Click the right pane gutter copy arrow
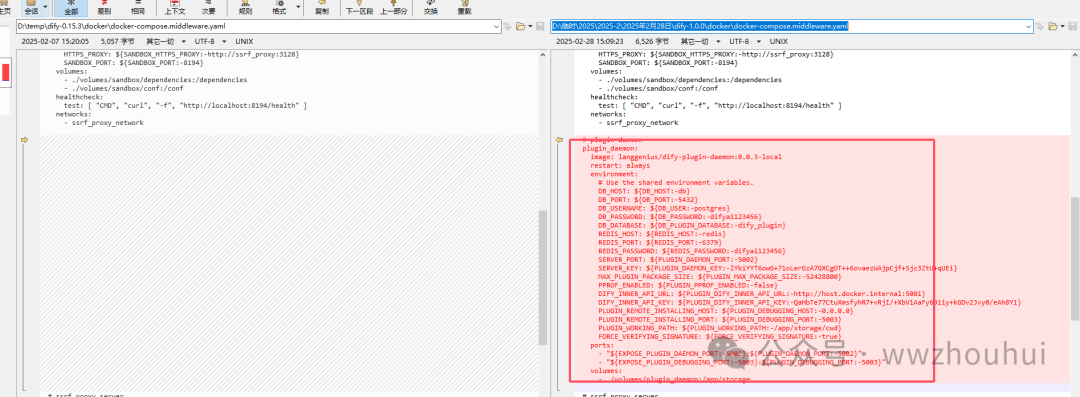The image size is (1080, 397). click(559, 140)
